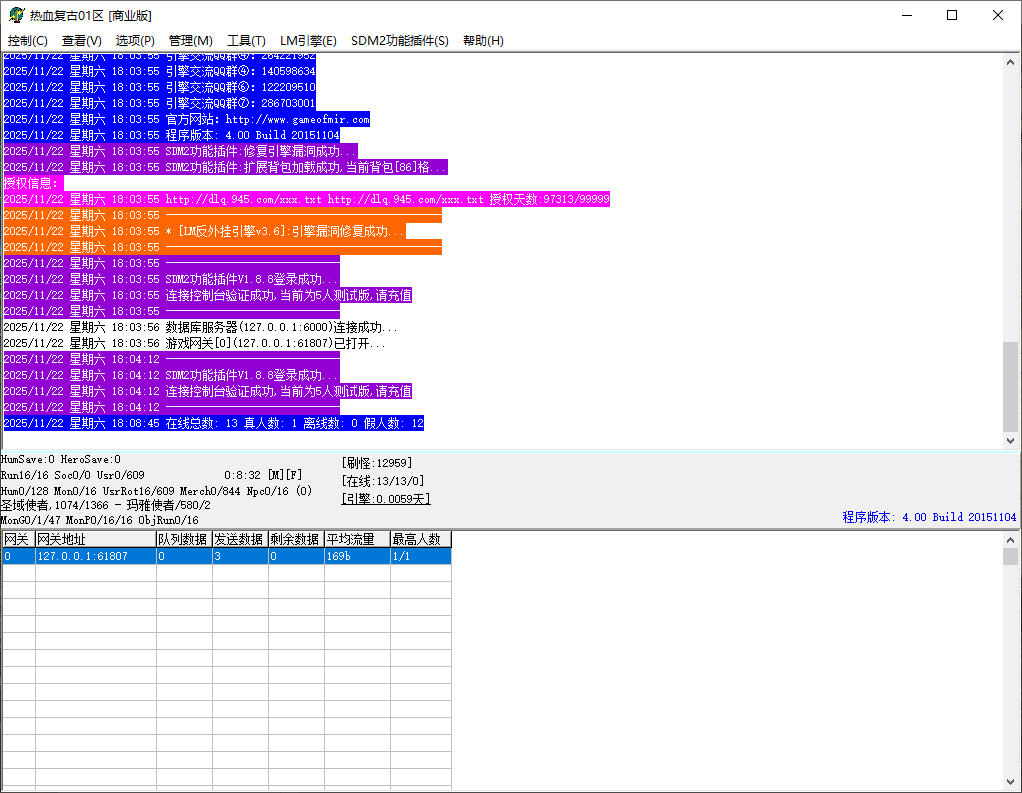This screenshot has height=793, width=1022.
Task: Click the log panel scroll-down arrow
Action: (1010, 440)
